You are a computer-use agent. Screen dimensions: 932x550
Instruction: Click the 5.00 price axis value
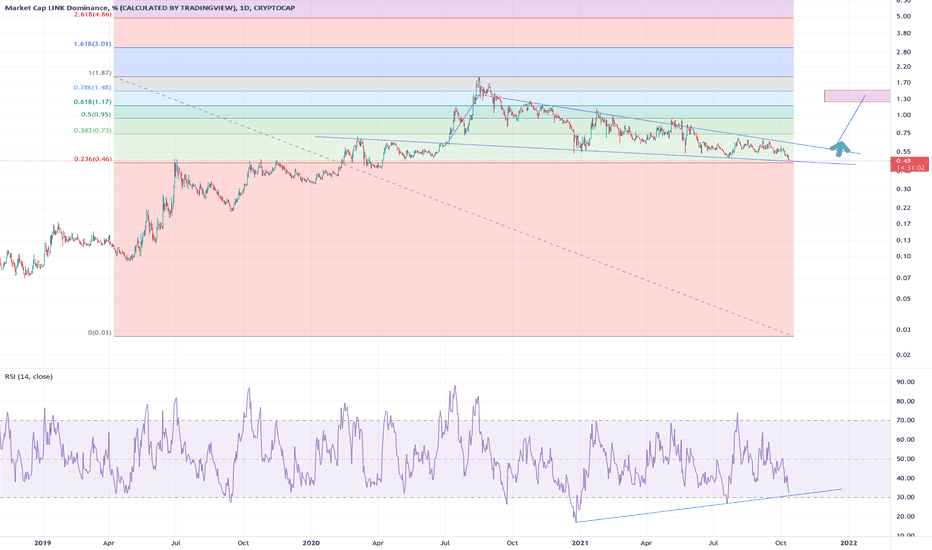[903, 16]
